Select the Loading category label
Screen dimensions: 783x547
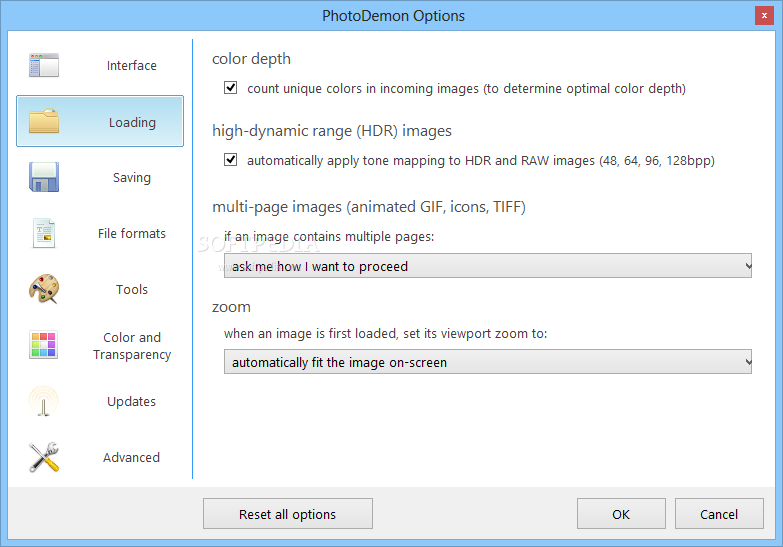(x=132, y=122)
